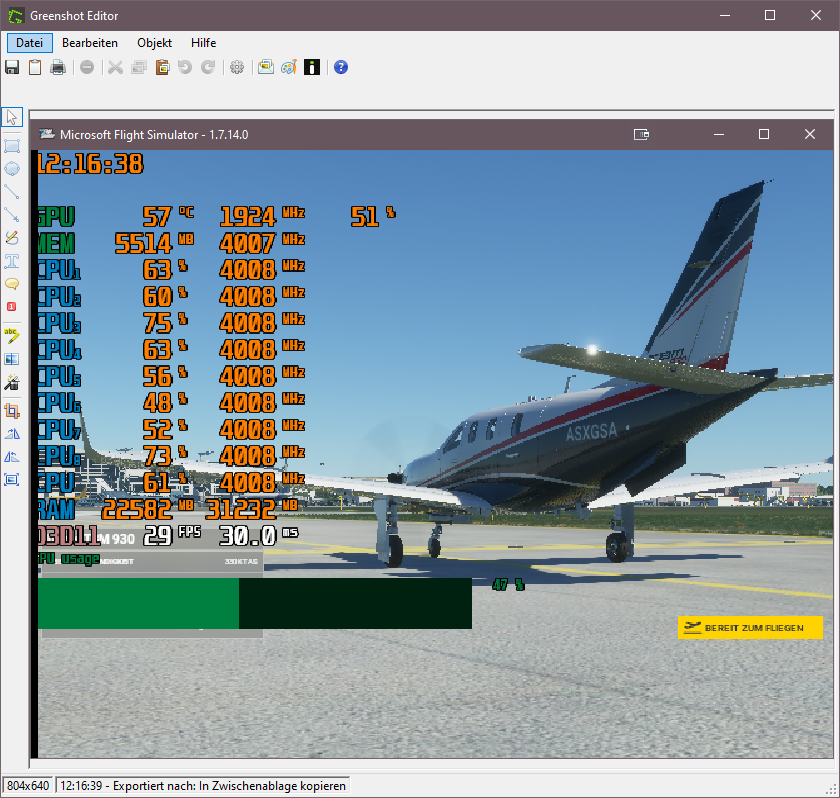Click rotate clockwise icon
Screen dimensions: 840x798
click(x=12, y=434)
